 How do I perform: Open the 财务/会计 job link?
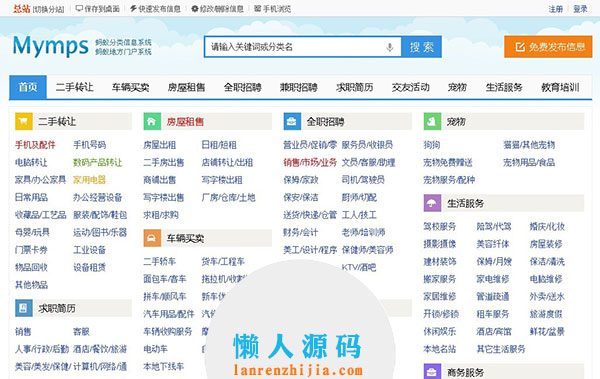tap(300, 232)
